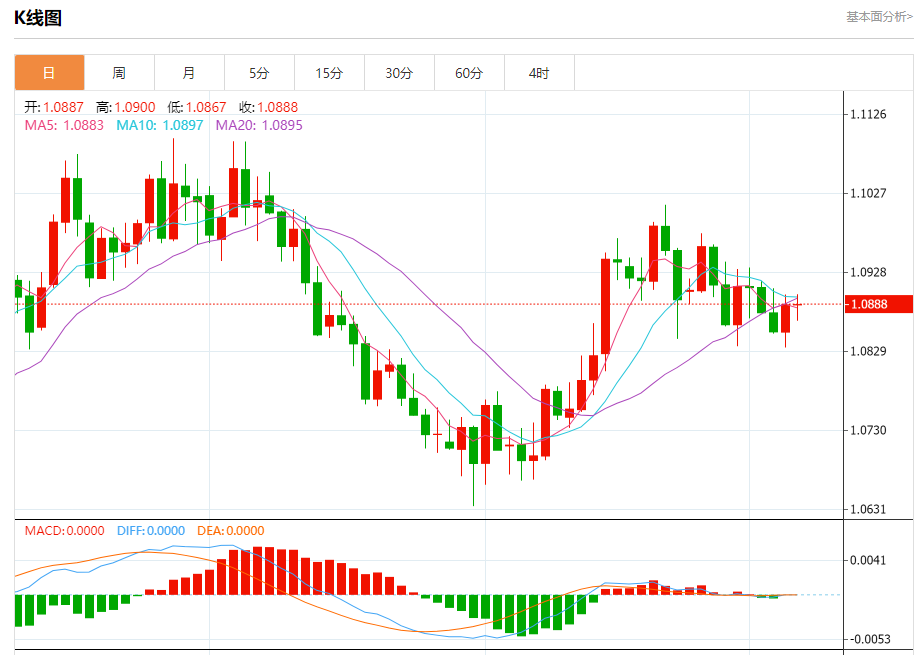Open the 5分 interval tab
The image size is (923, 655).
(x=260, y=73)
